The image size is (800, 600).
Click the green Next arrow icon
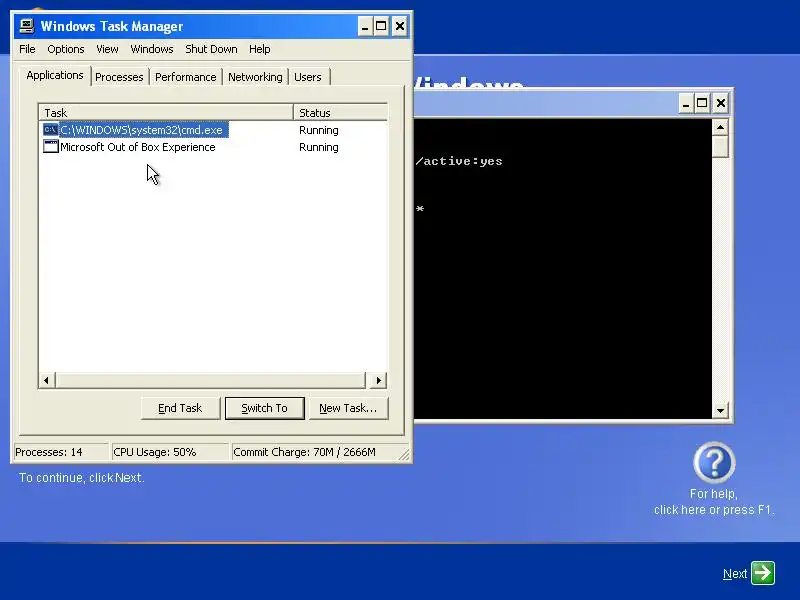click(x=763, y=573)
